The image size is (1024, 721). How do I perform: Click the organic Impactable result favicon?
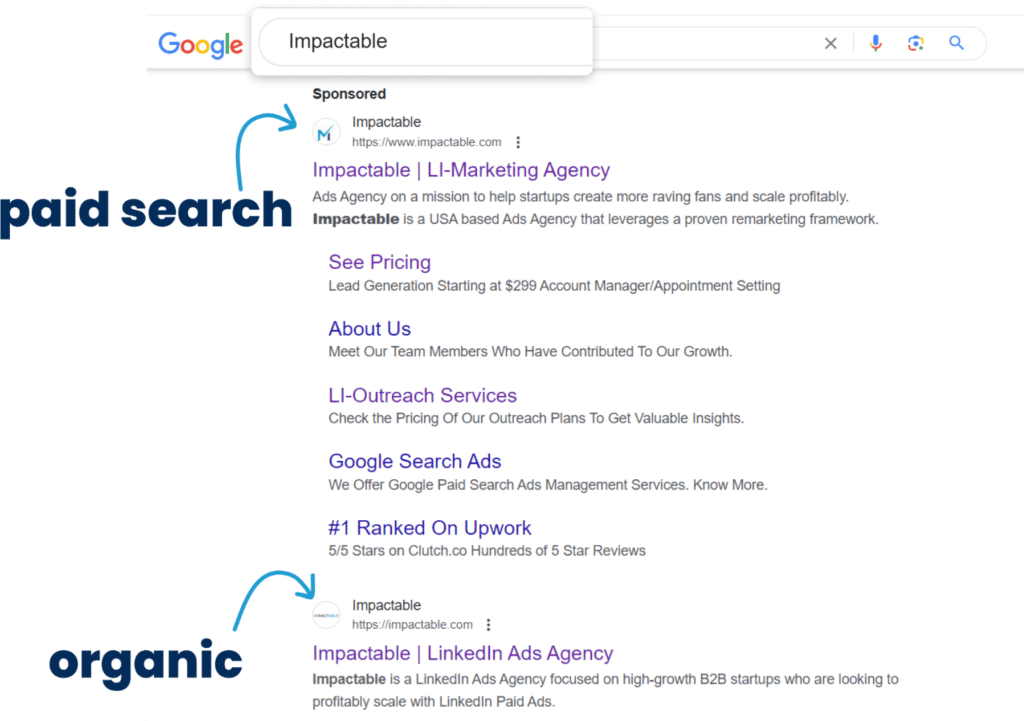[x=326, y=615]
